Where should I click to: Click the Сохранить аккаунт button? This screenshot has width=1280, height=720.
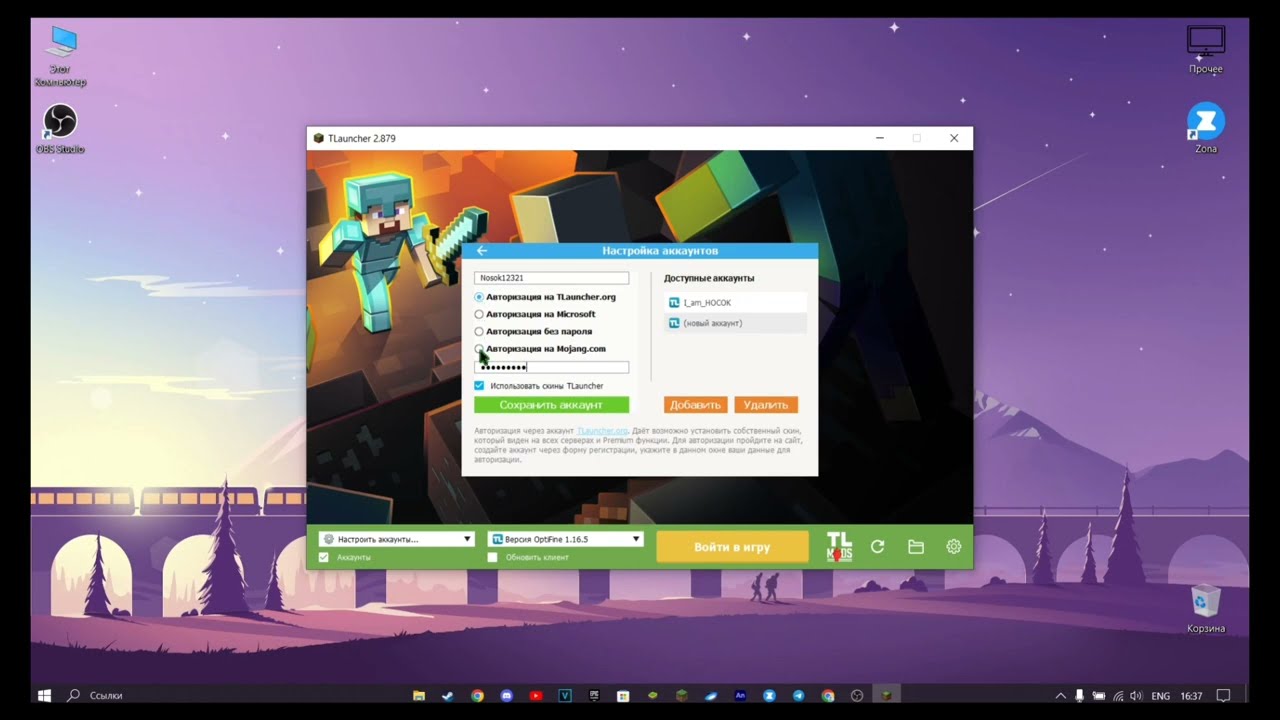(551, 405)
